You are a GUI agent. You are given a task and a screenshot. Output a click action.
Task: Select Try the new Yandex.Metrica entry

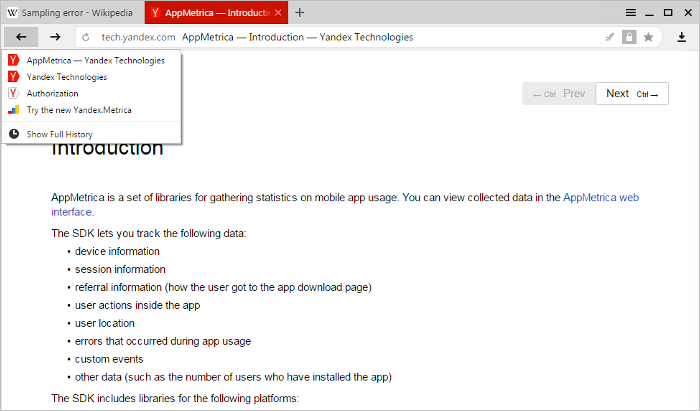(92, 110)
